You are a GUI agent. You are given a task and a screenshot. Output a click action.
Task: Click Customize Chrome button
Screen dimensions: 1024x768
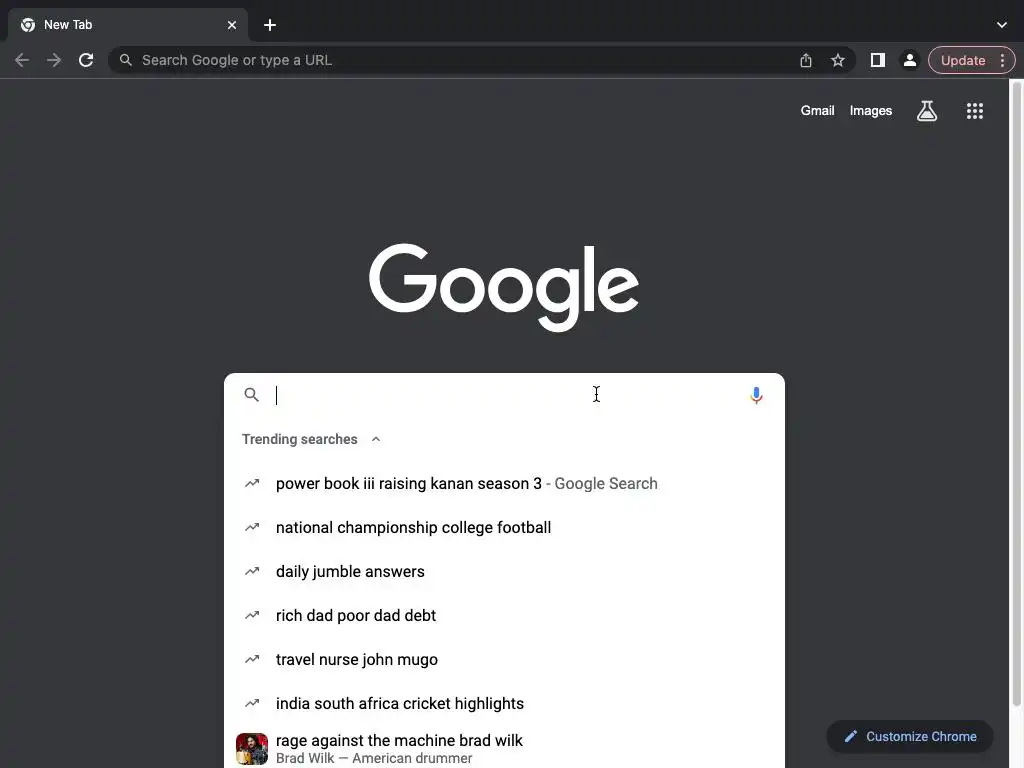pyautogui.click(x=909, y=736)
